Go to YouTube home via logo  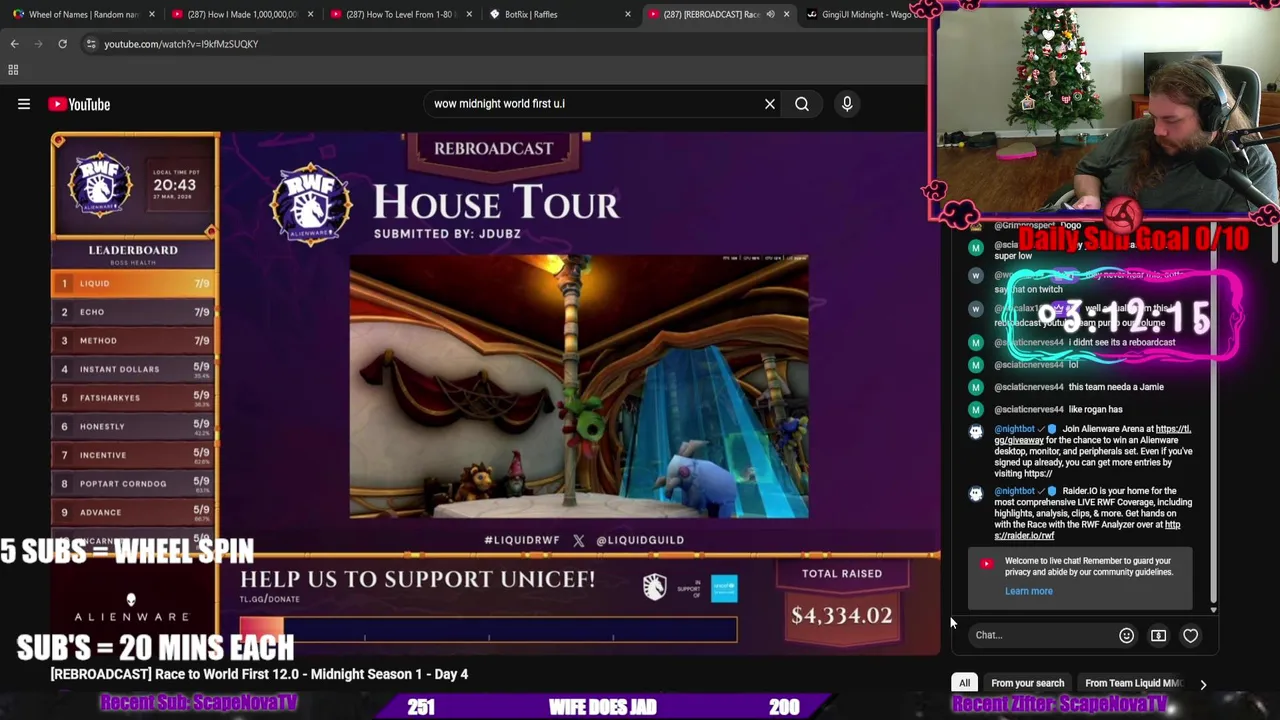79,104
